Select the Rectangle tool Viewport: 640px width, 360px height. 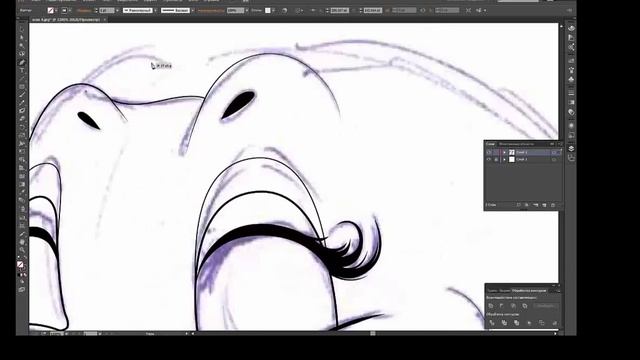click(x=22, y=87)
